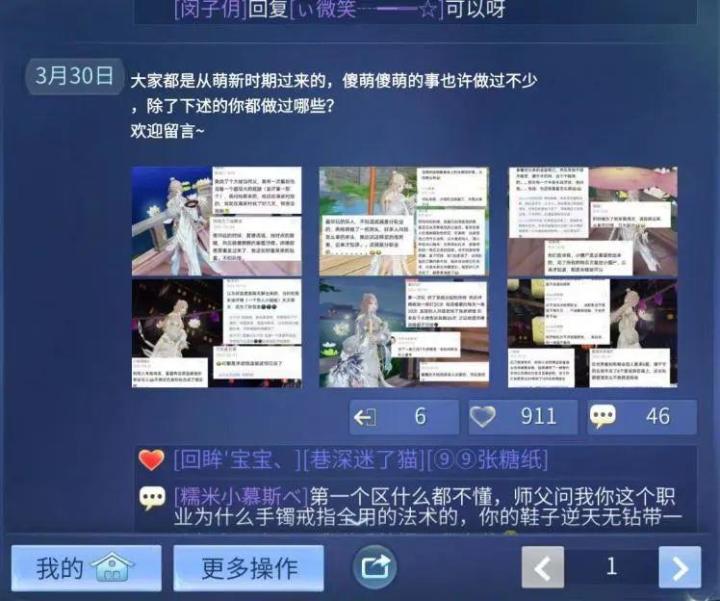The width and height of the screenshot is (720, 601).
Task: Click the repost arrow icon showing 6
Action: pos(365,417)
